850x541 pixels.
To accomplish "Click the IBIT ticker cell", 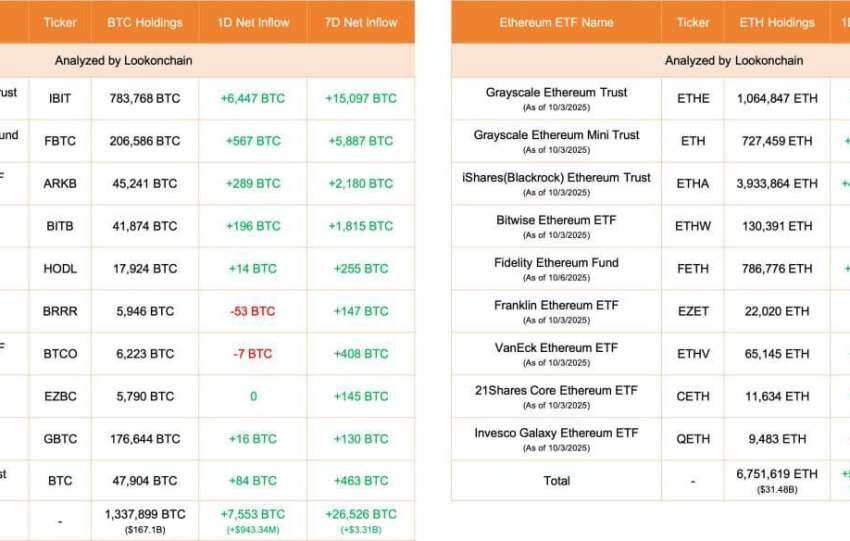I will click(x=60, y=98).
